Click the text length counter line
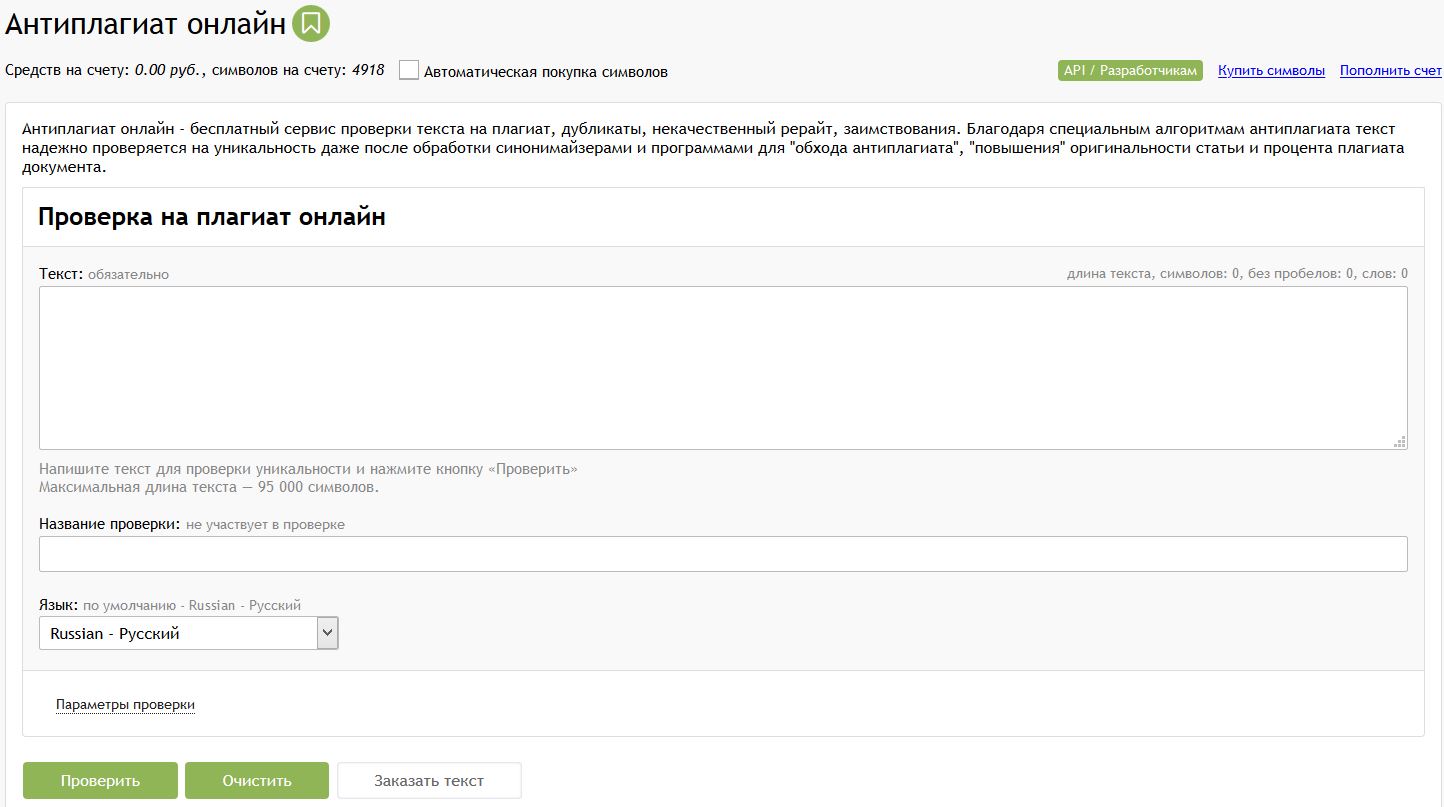The height and width of the screenshot is (807, 1444). (1237, 274)
